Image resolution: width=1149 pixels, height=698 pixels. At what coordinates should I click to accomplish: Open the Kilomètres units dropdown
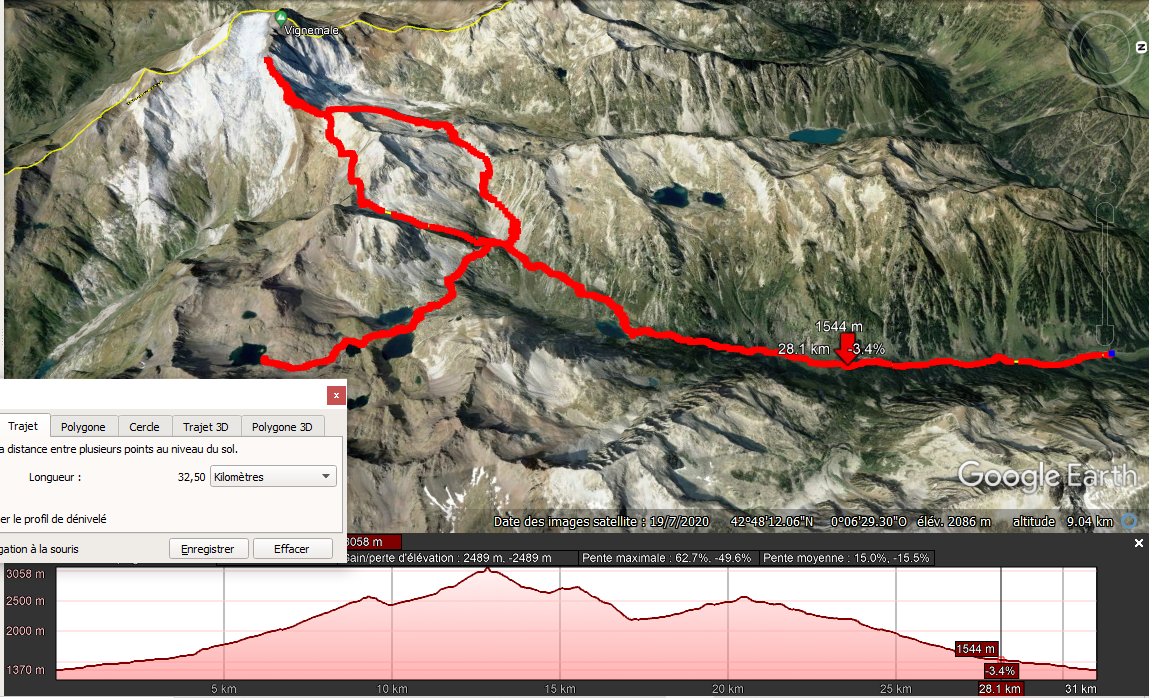(273, 477)
